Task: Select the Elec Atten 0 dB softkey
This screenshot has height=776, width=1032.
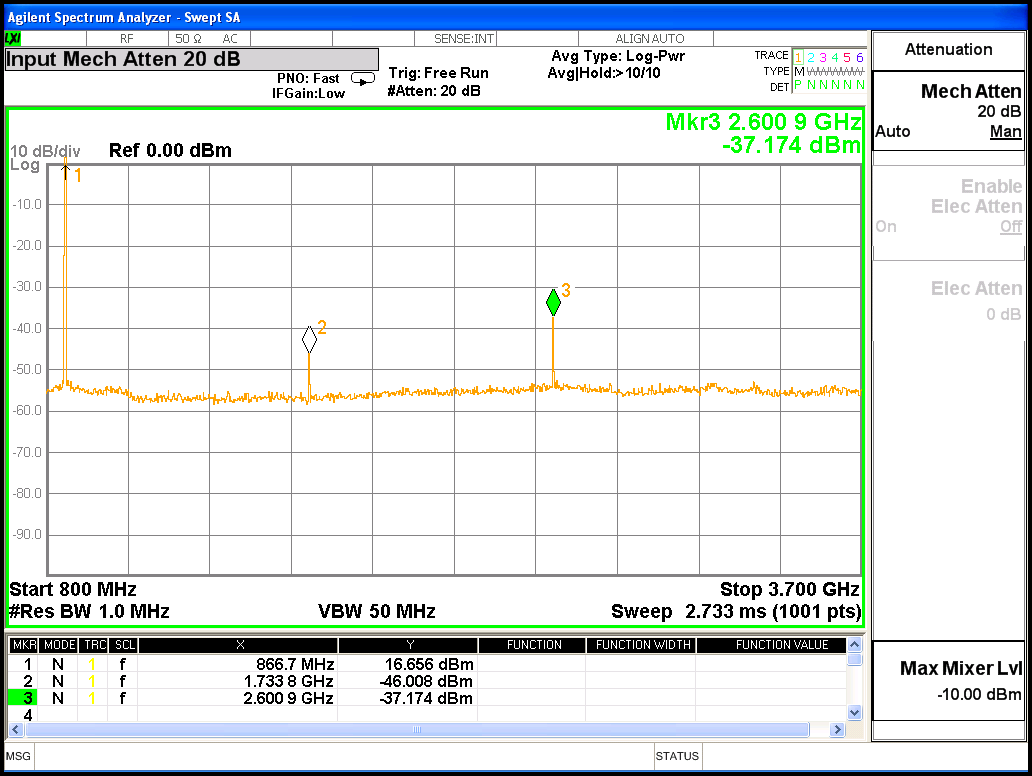Action: pyautogui.click(x=948, y=301)
